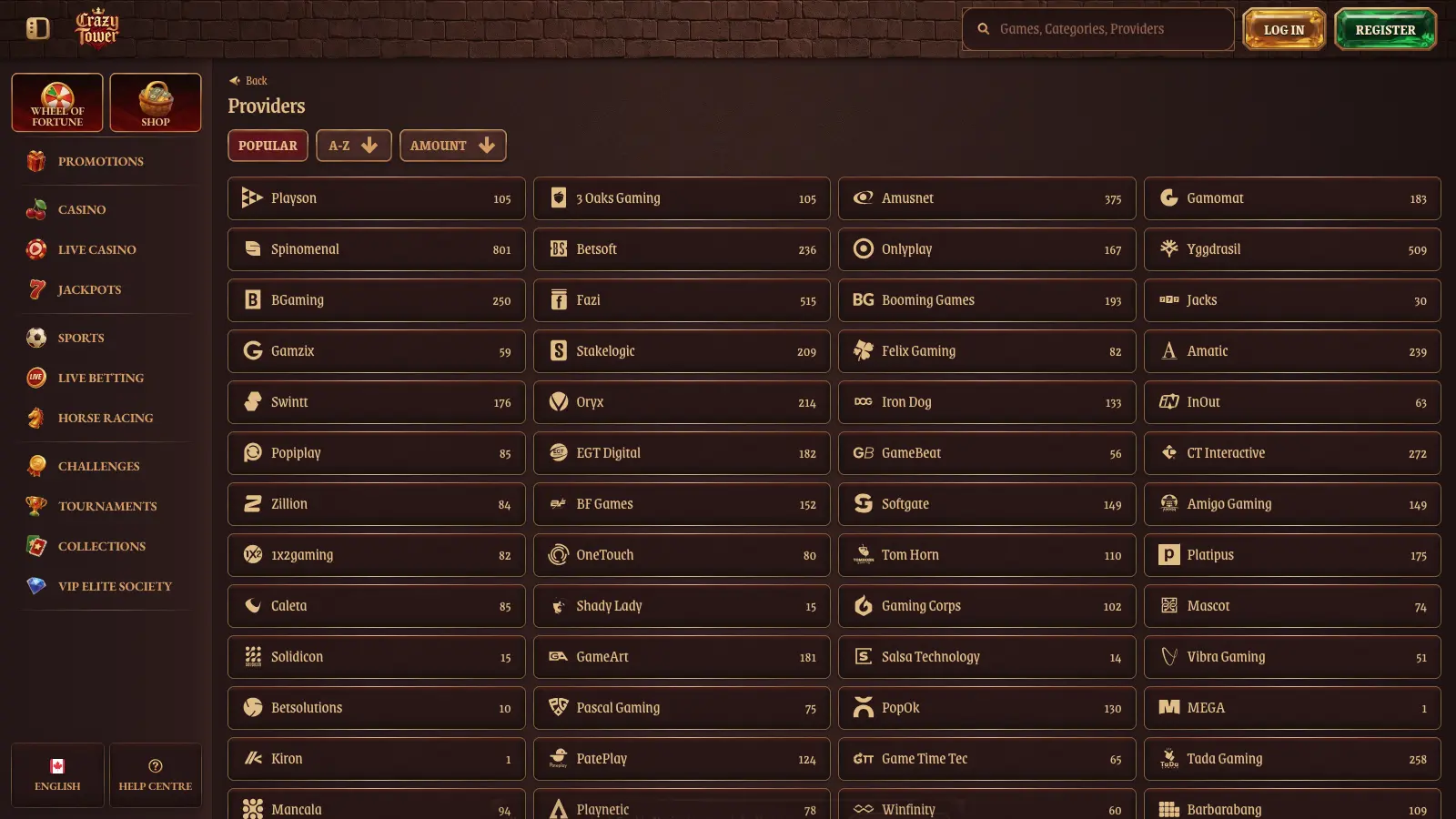Viewport: 1456px width, 819px height.
Task: Open the Playson provider
Action: coord(377,198)
